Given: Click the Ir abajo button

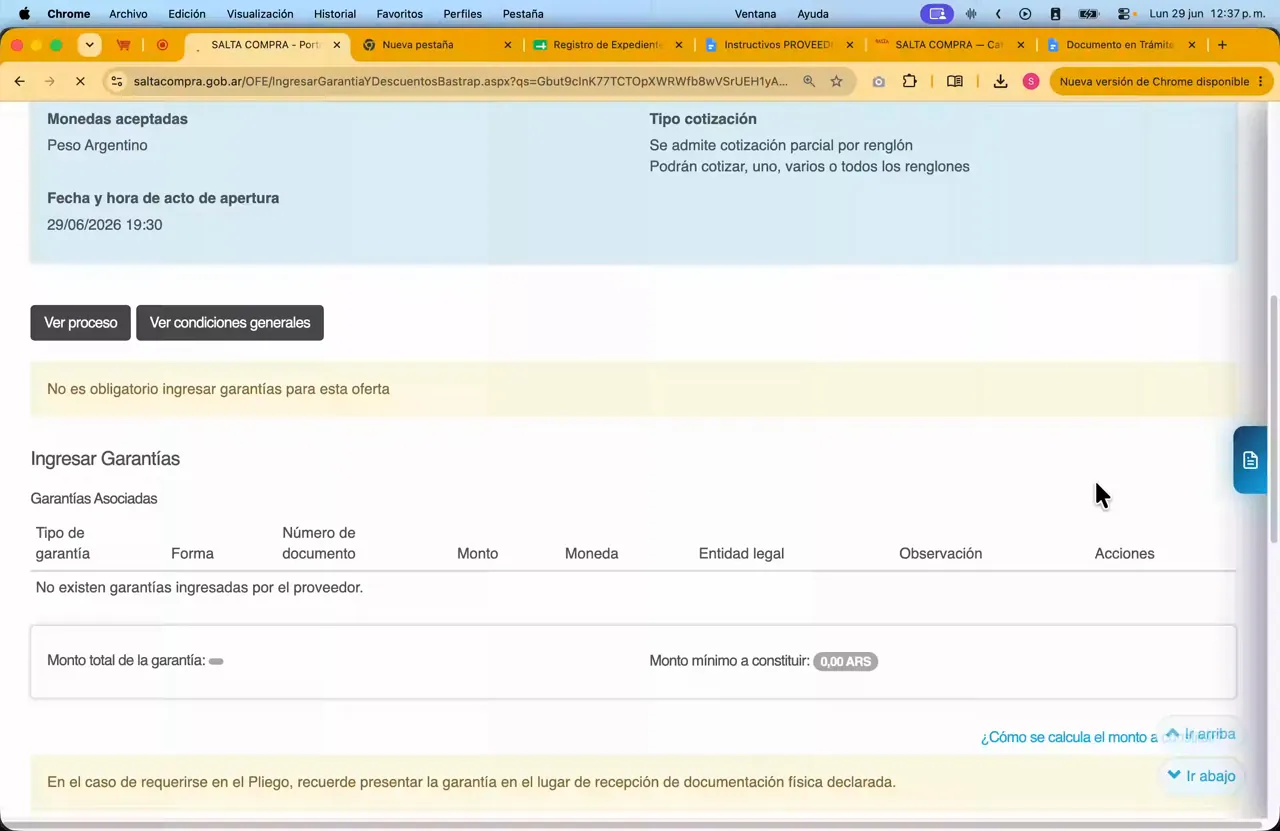Looking at the screenshot, I should click(1201, 776).
